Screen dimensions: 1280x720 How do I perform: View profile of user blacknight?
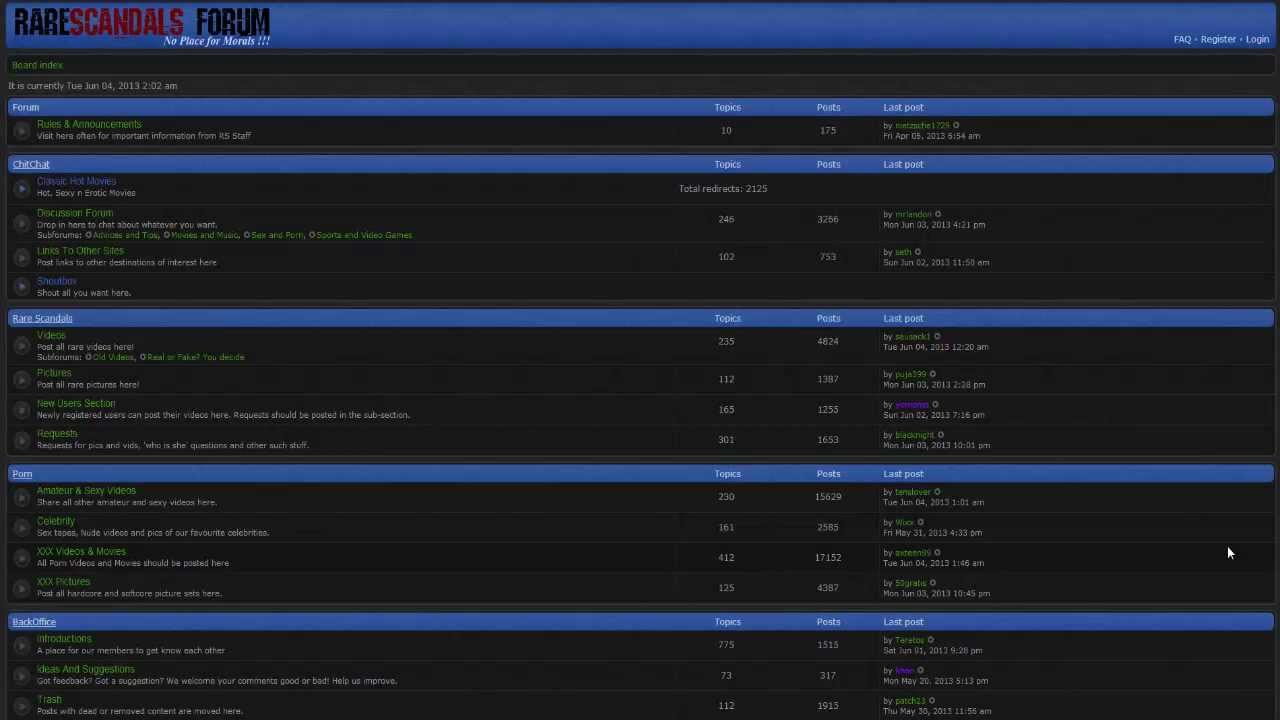pyautogui.click(x=915, y=435)
